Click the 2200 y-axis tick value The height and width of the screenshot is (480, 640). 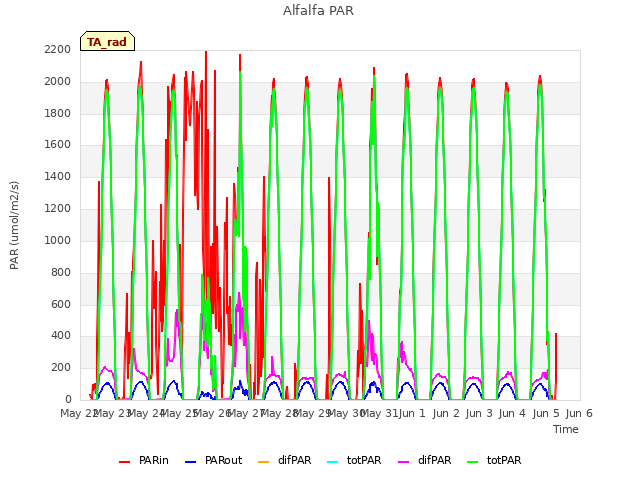click(58, 50)
